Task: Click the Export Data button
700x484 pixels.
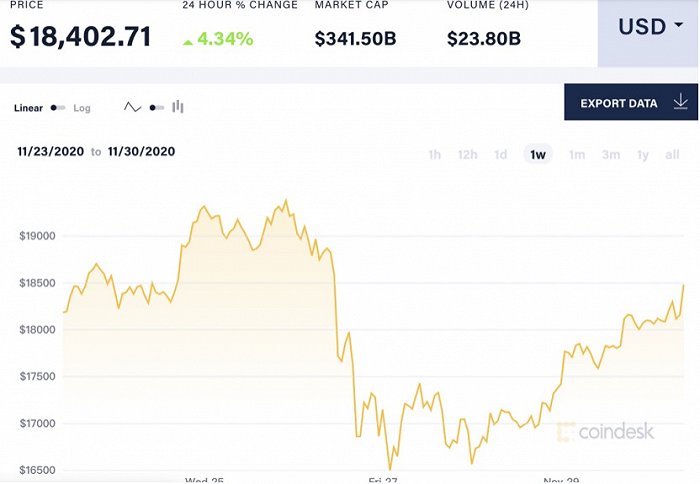Action: [x=619, y=102]
